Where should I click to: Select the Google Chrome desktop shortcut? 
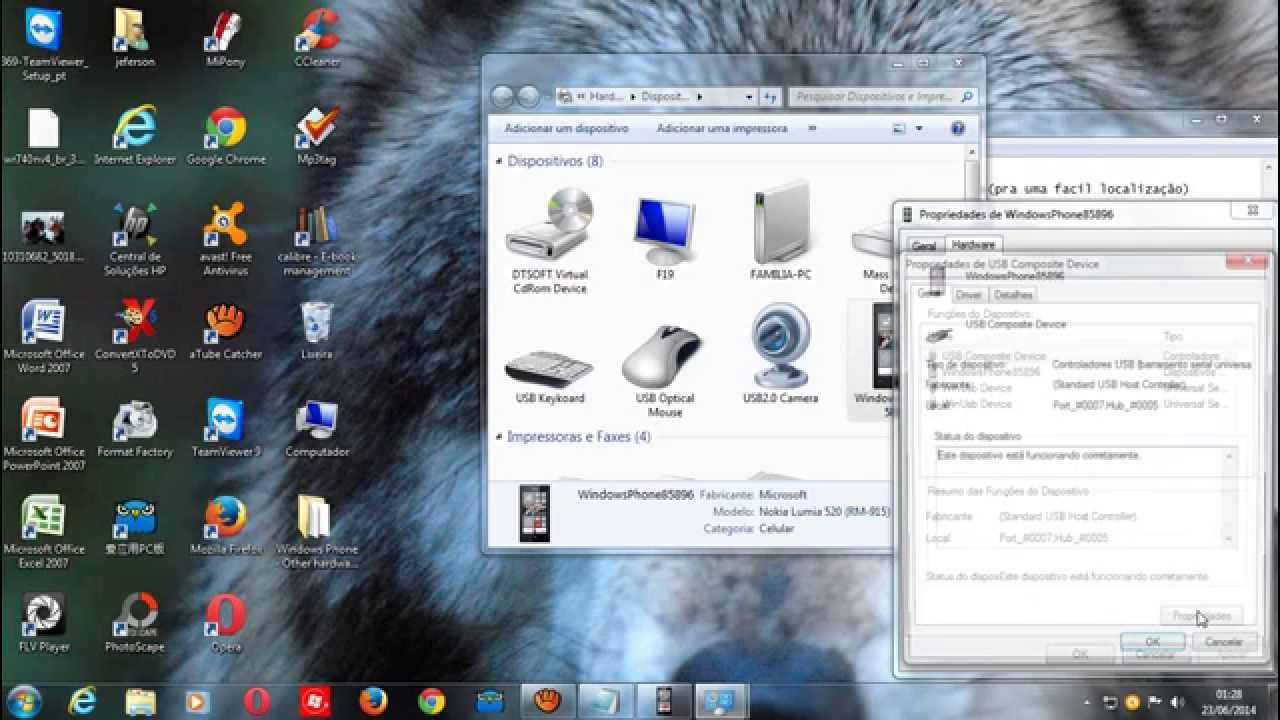point(226,136)
